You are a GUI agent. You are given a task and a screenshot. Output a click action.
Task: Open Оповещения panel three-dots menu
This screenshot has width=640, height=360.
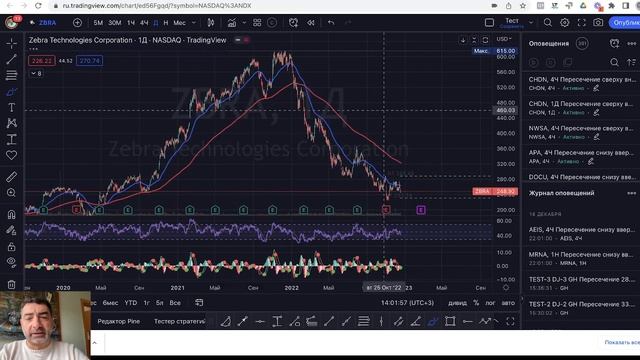coord(631,43)
